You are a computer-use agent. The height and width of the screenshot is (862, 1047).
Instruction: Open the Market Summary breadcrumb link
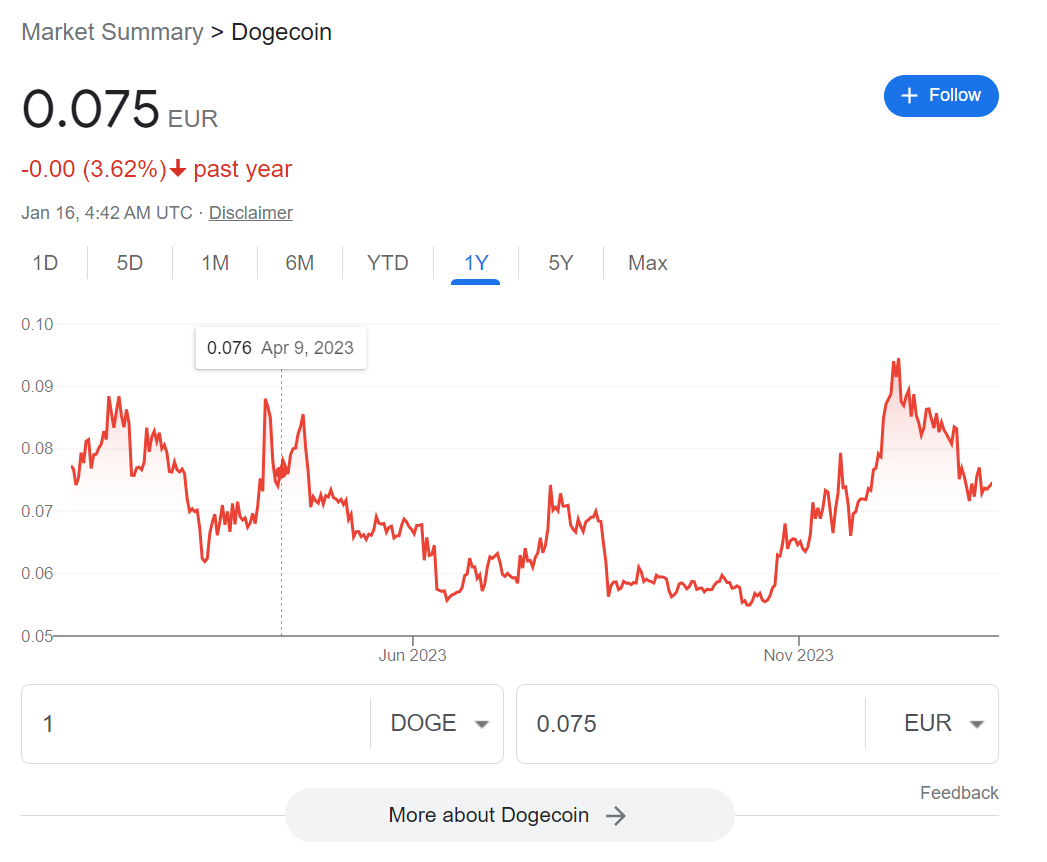coord(112,32)
